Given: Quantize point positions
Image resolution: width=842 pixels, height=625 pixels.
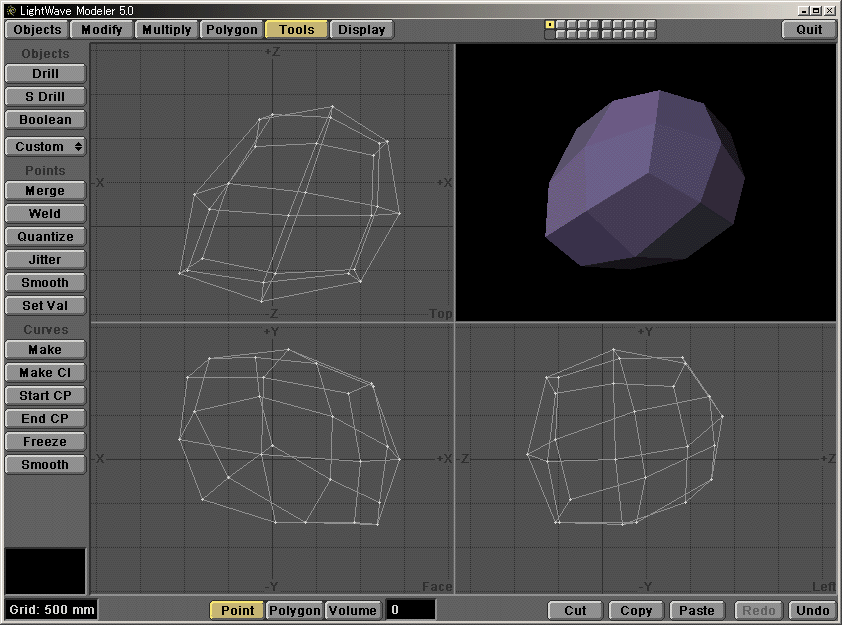Looking at the screenshot, I should click(44, 236).
